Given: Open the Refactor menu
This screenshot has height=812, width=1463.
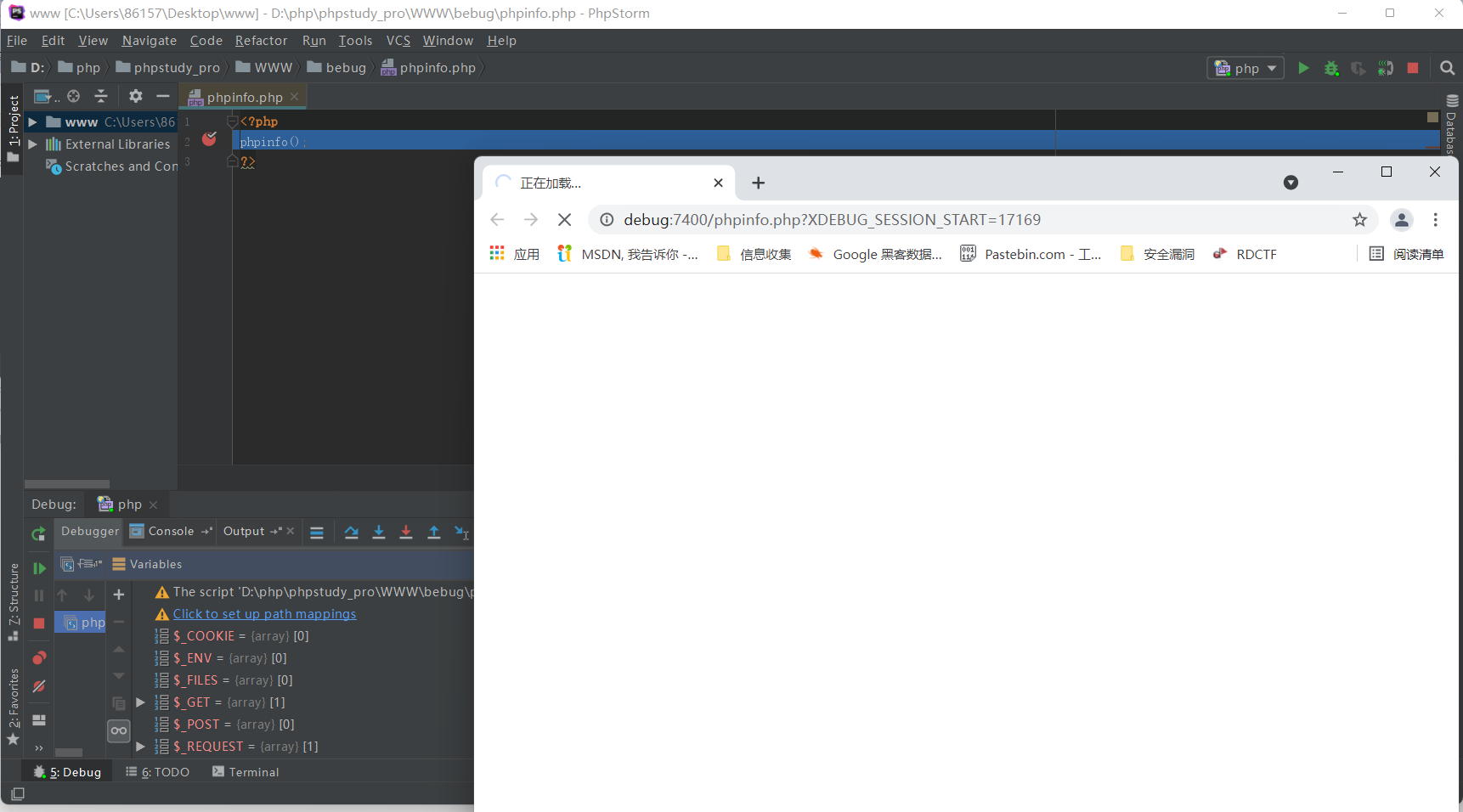Looking at the screenshot, I should (x=261, y=41).
